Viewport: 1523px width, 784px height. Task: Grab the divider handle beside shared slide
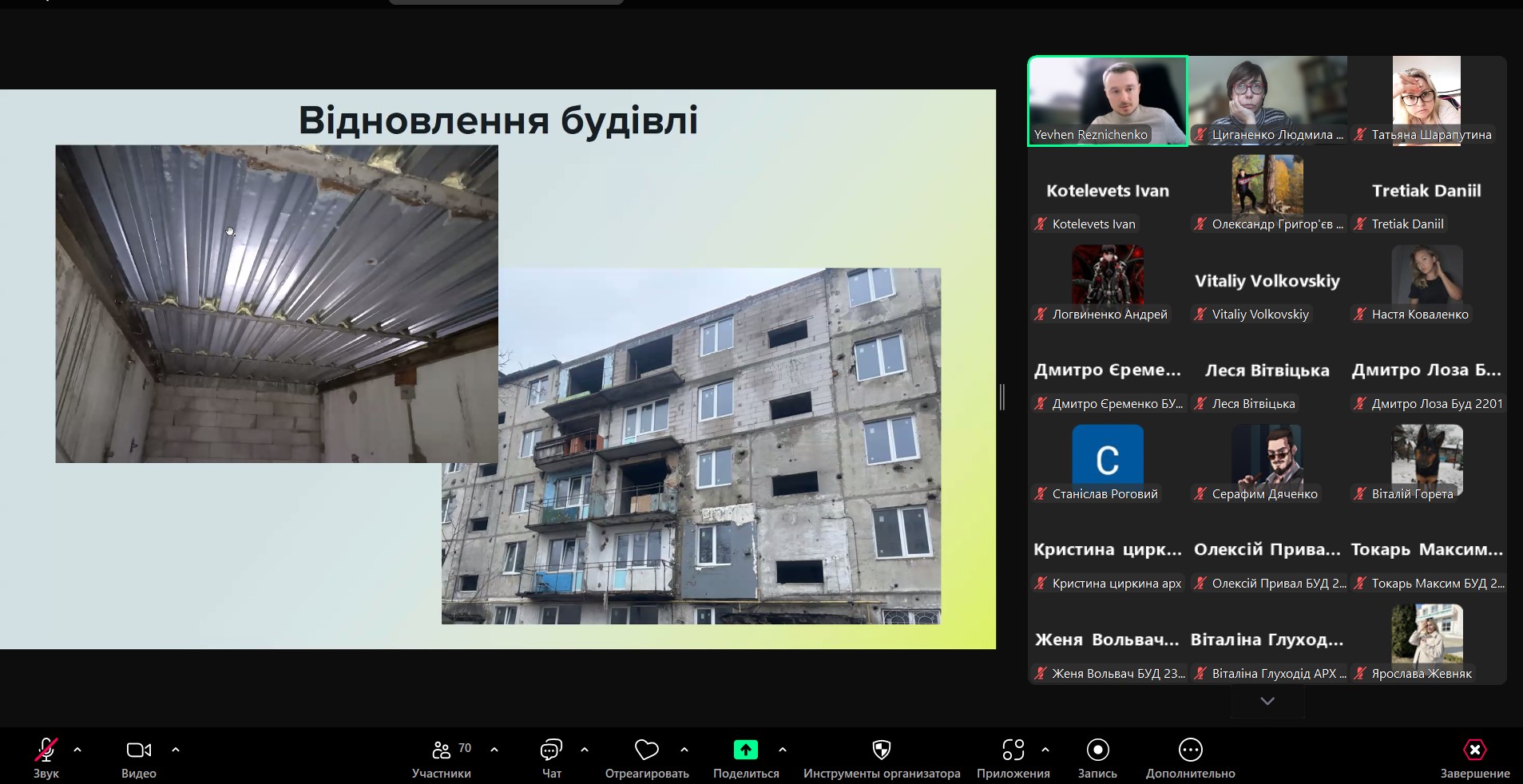[x=1002, y=397]
